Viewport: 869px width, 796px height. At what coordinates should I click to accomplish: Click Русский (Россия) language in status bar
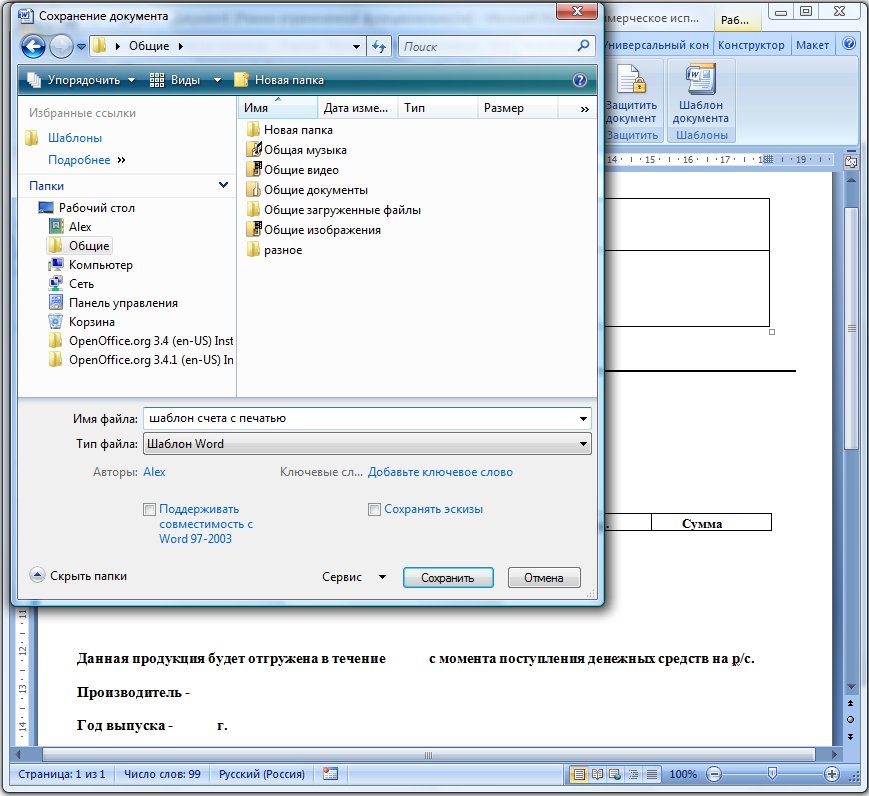click(262, 774)
